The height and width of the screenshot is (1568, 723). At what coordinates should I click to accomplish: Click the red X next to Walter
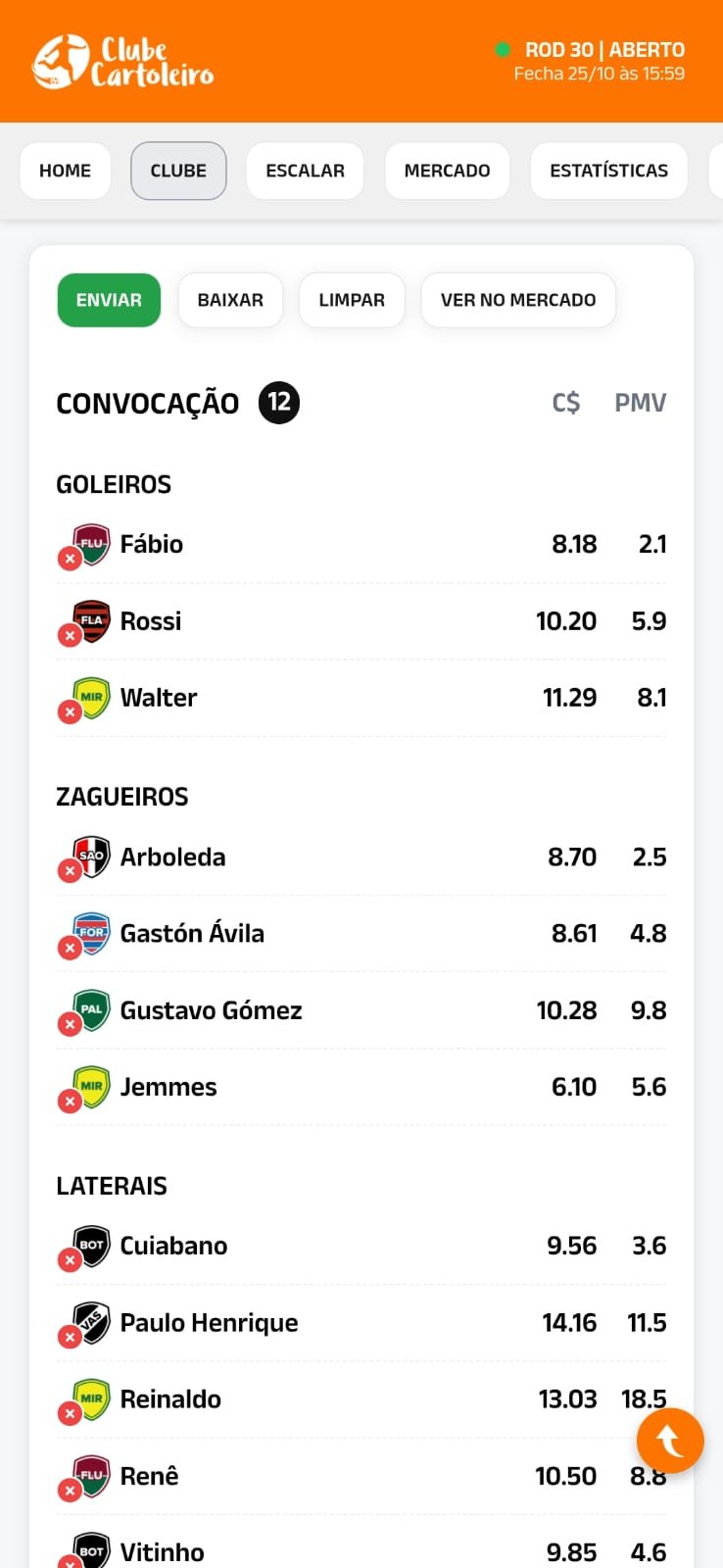[69, 712]
